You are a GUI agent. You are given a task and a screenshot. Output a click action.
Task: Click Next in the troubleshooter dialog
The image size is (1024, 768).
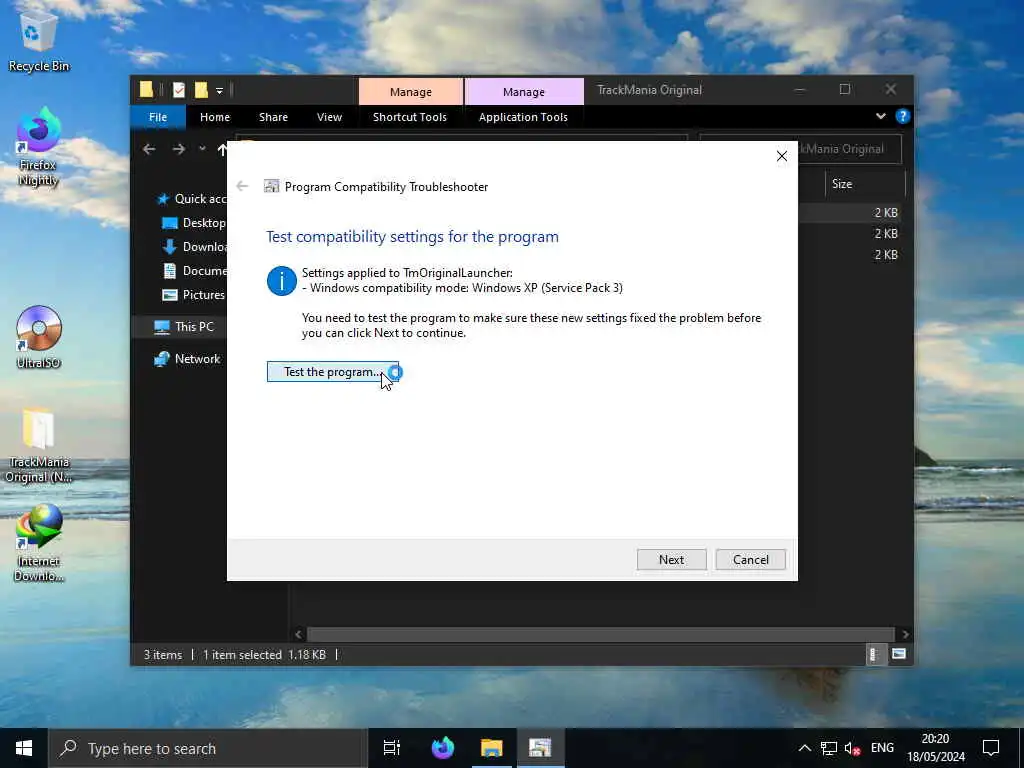click(671, 560)
